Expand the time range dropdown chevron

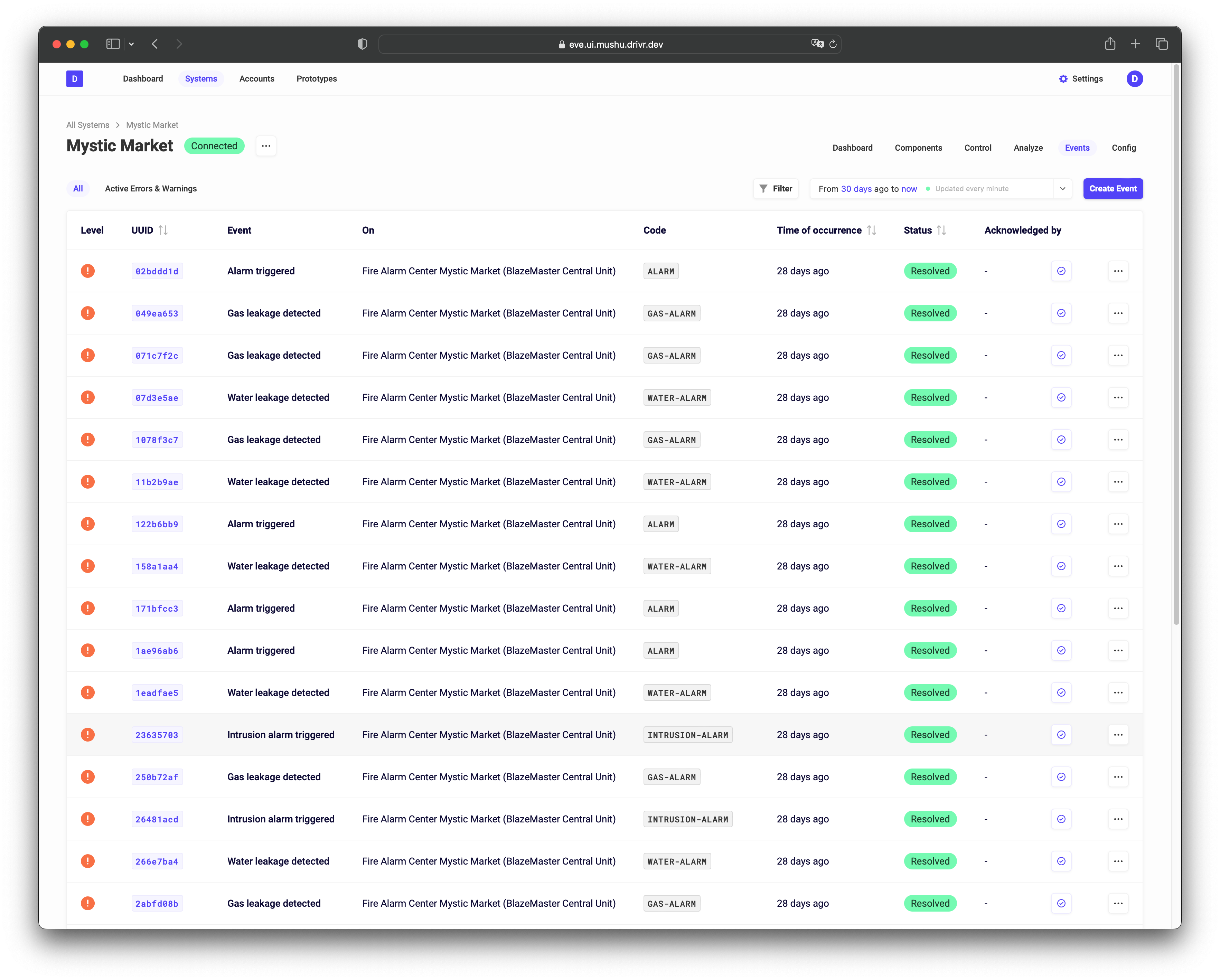point(1062,188)
